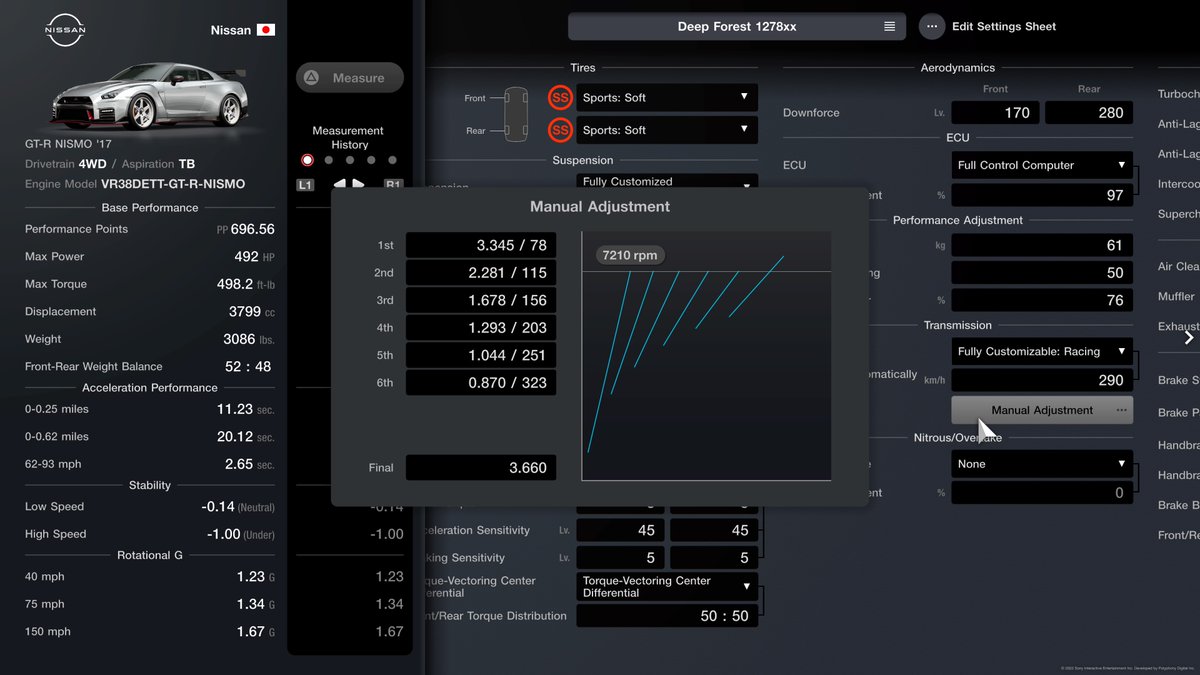Viewport: 1200px width, 675px height.
Task: Click the top speed value 290
Action: point(1042,380)
